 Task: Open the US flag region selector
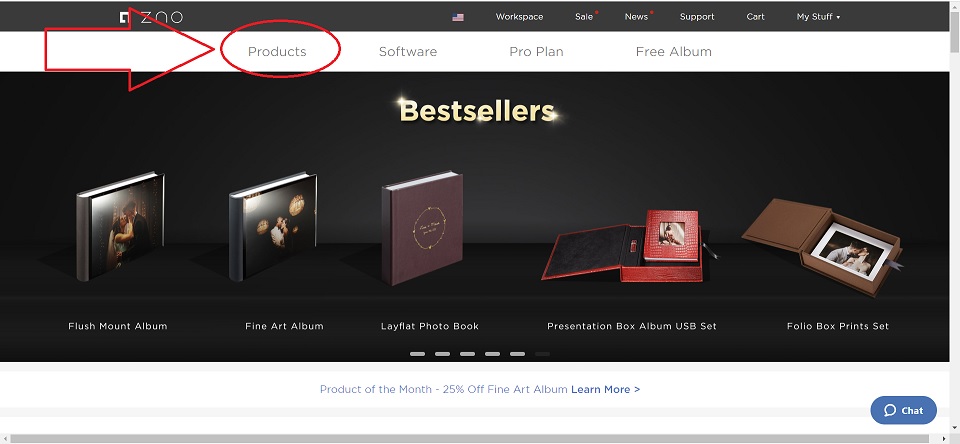(458, 17)
